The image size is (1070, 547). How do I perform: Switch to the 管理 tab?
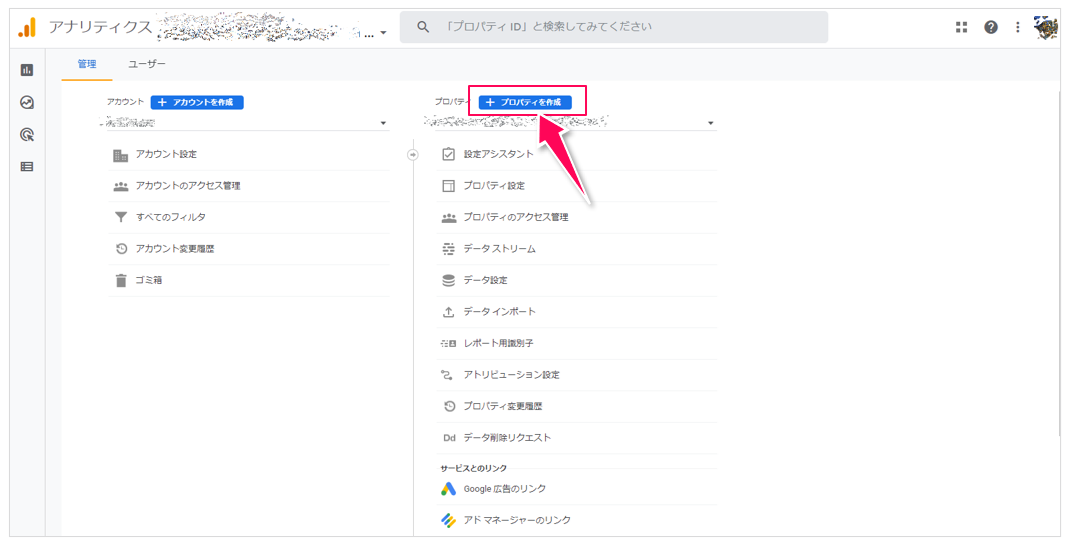point(87,64)
